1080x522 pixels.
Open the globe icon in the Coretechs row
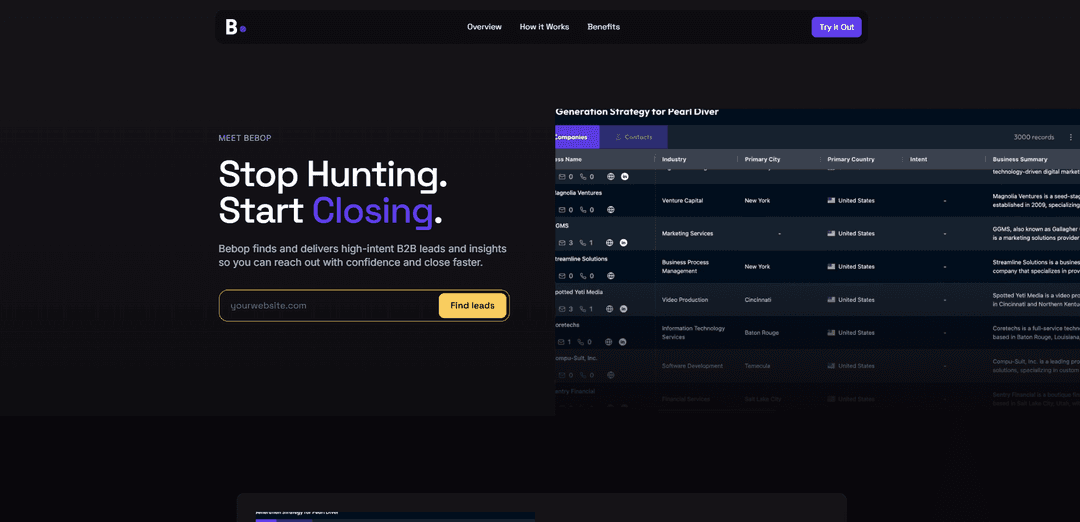click(x=608, y=342)
